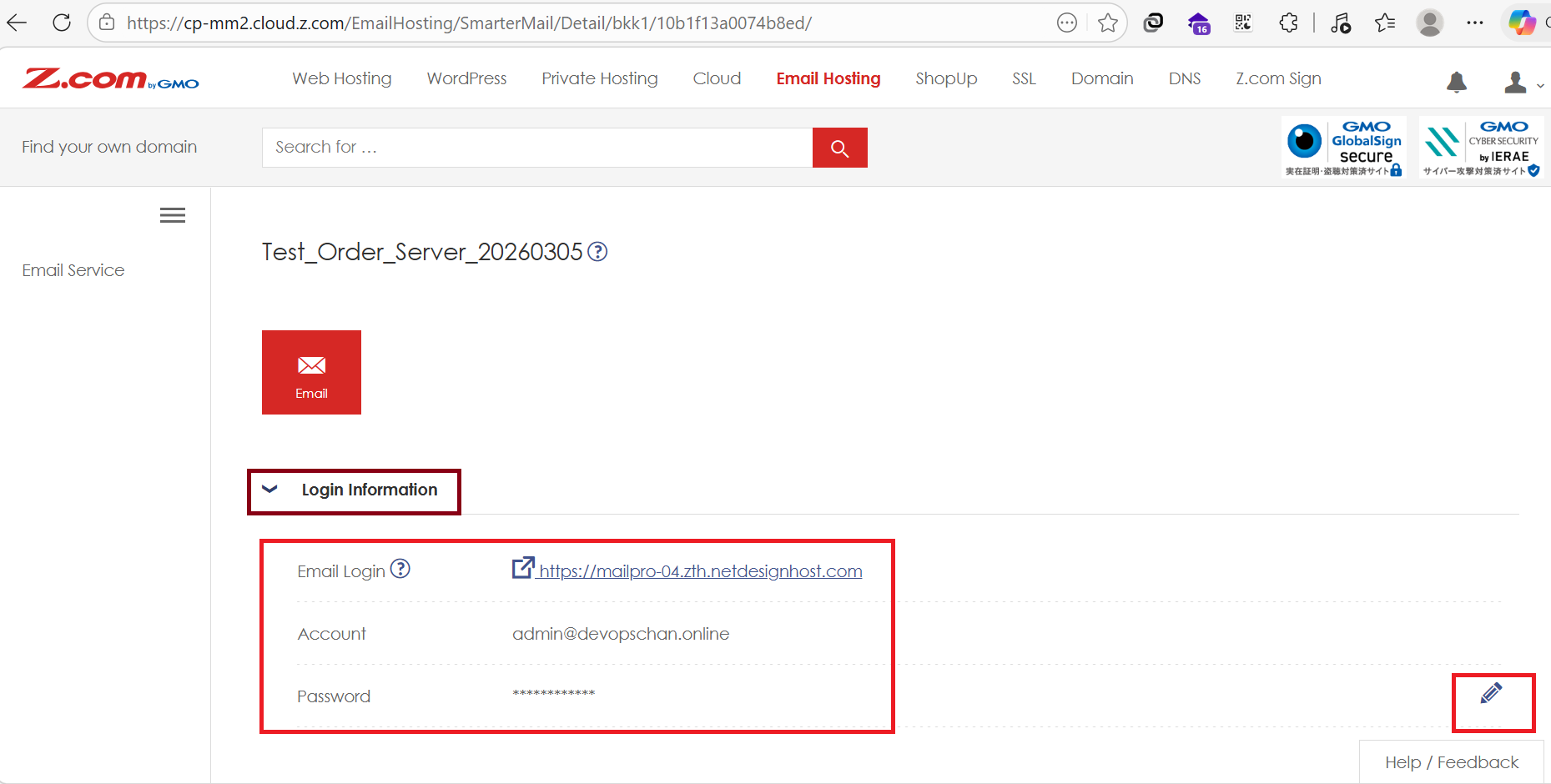Show help for Test_Order_Server_20260305 title
This screenshot has height=784, width=1551.
[597, 251]
